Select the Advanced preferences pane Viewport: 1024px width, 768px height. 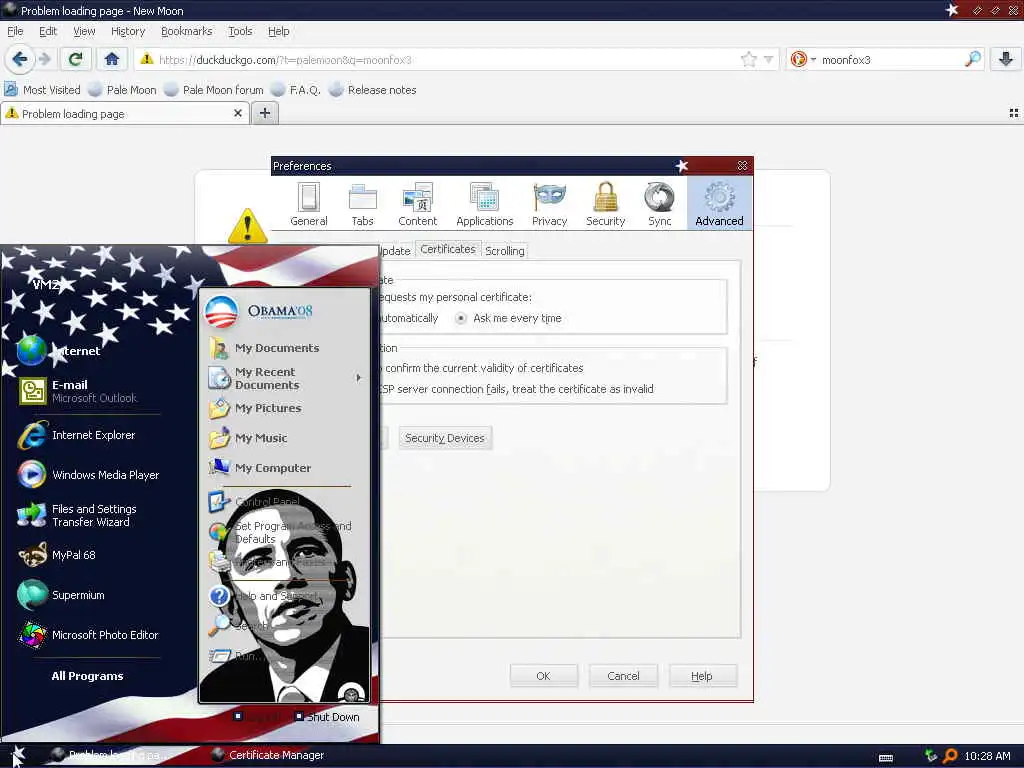point(719,204)
